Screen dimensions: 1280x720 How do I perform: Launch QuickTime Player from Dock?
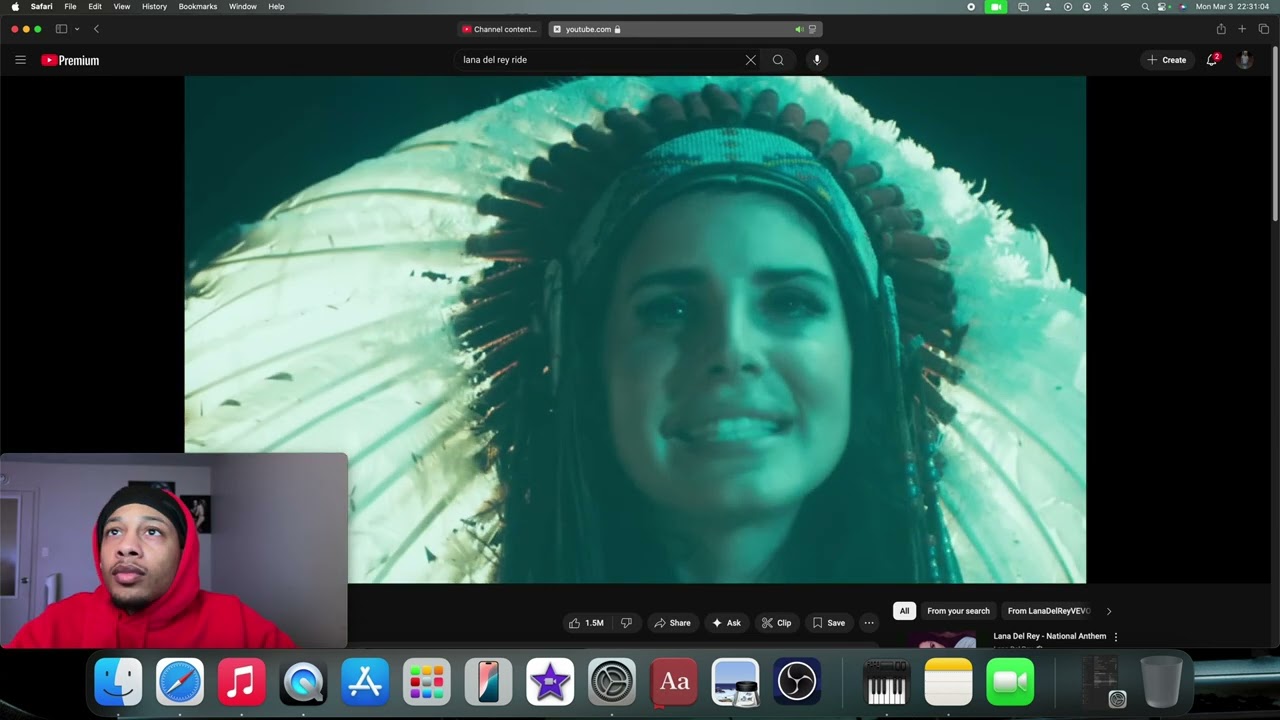coord(303,682)
